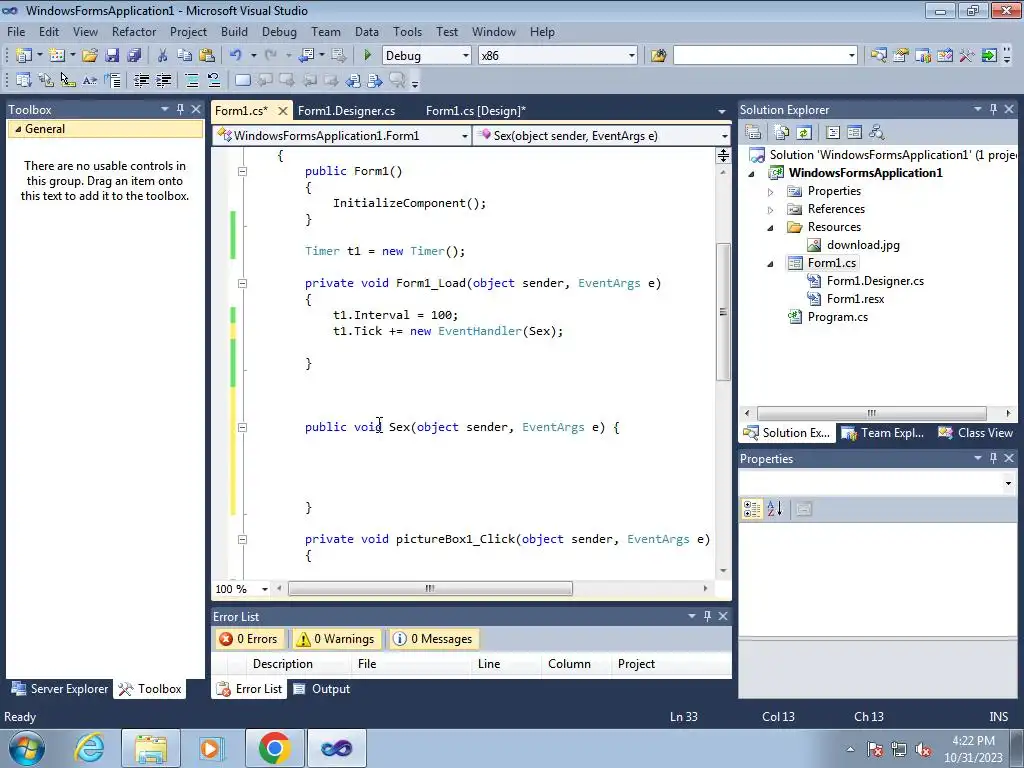Toggle the 0 Errors filter button
Viewport: 1024px width, 768px height.
coord(248,639)
